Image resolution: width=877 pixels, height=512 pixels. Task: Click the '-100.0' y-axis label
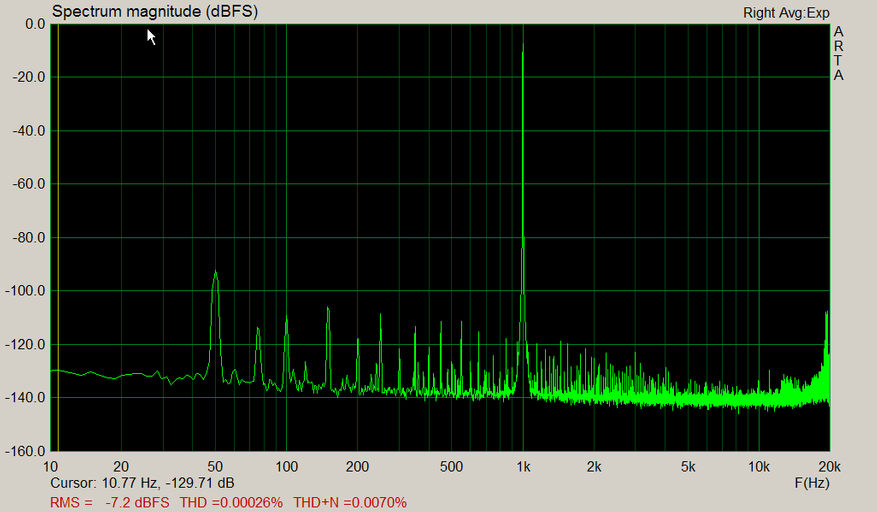[26, 291]
